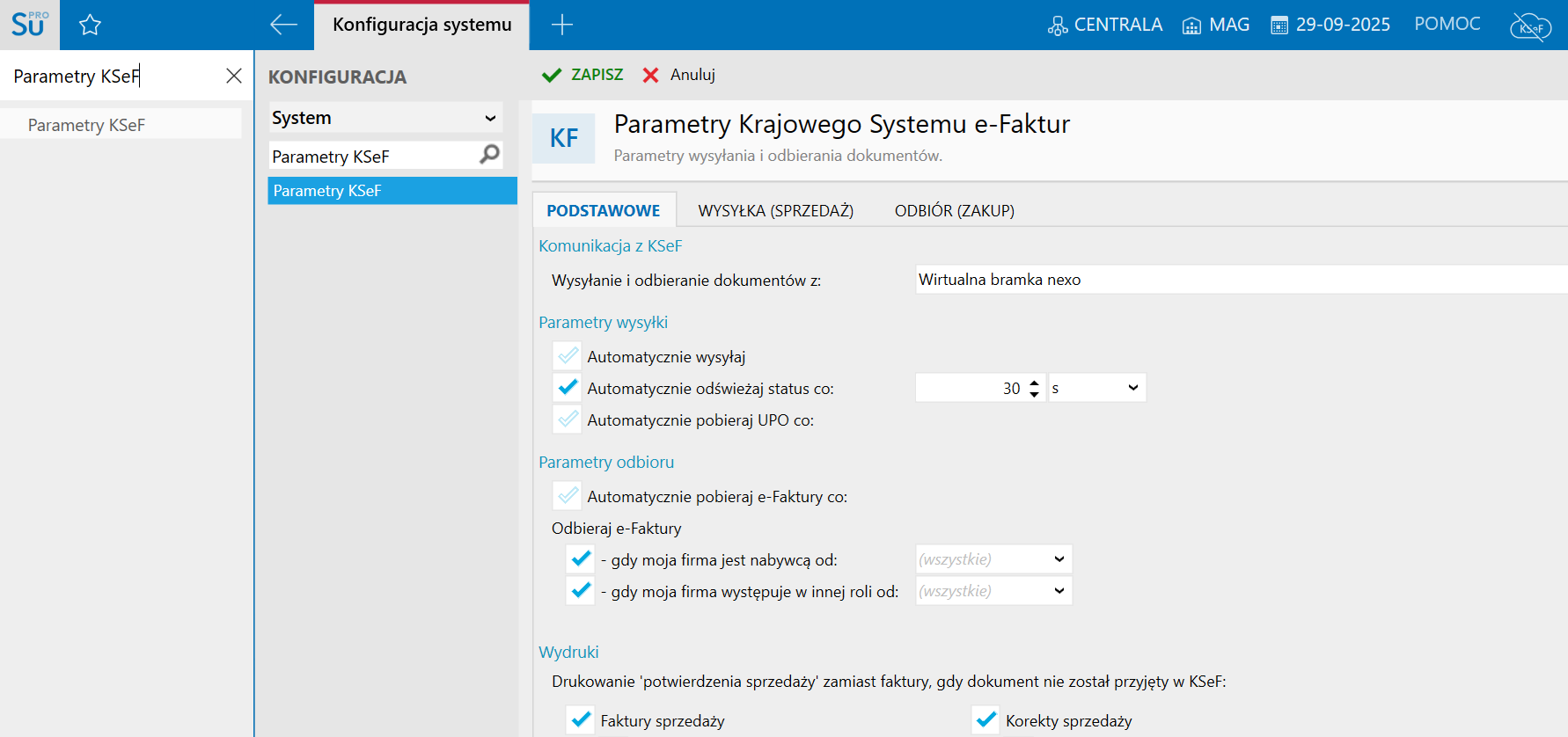Toggle Automatycznie odświeżaj status checkbox
1568x737 pixels.
coord(568,388)
